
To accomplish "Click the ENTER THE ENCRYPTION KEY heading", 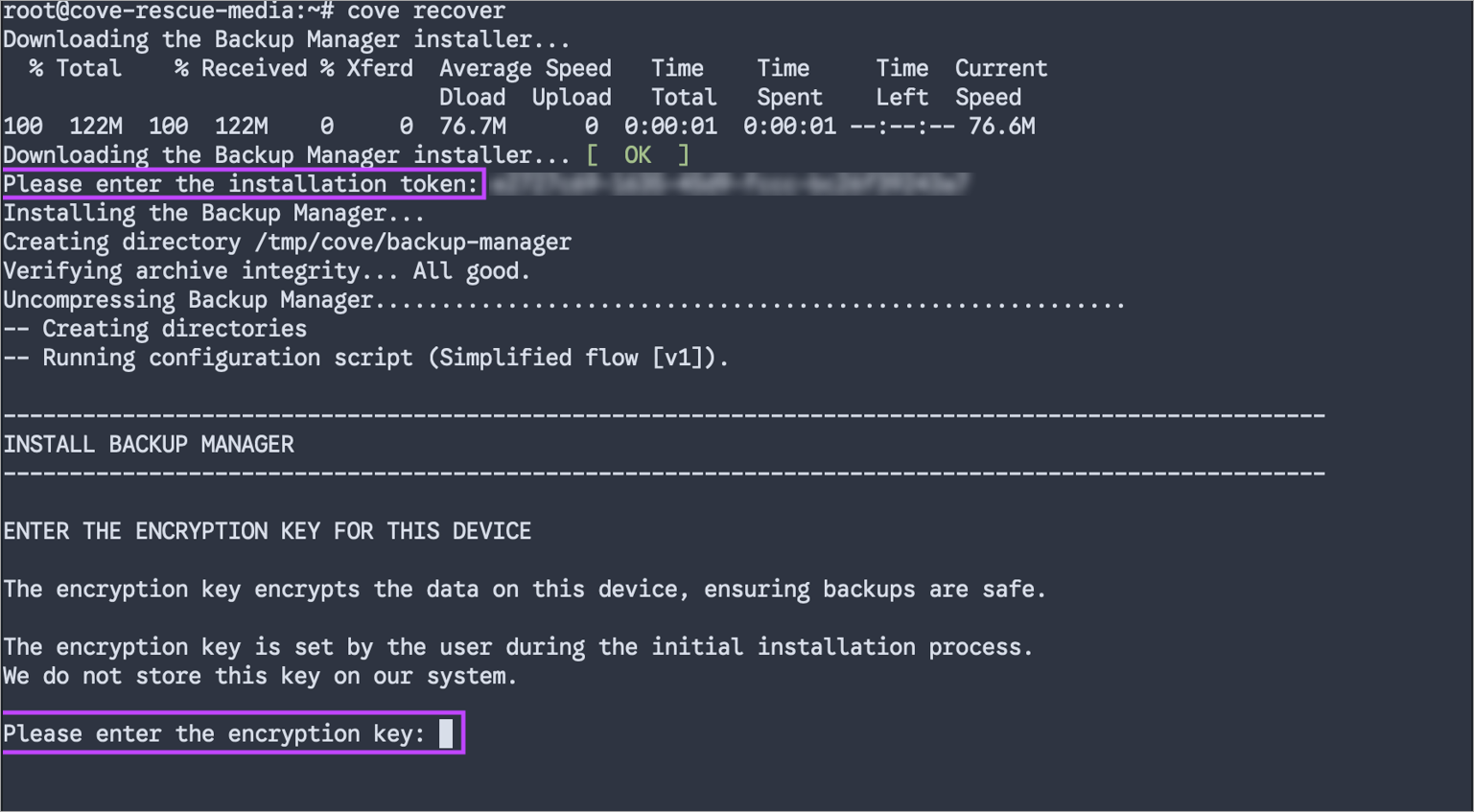I will 267,531.
